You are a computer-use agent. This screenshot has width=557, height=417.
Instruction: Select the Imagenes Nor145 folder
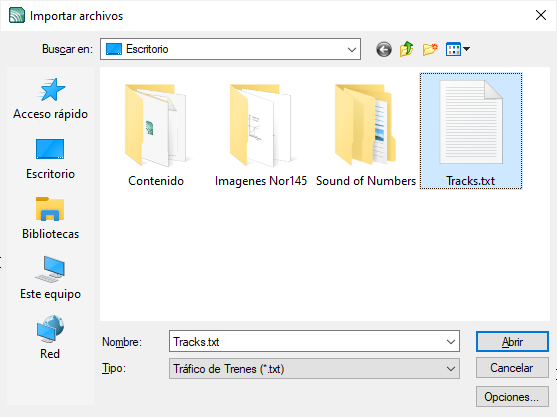pos(261,135)
